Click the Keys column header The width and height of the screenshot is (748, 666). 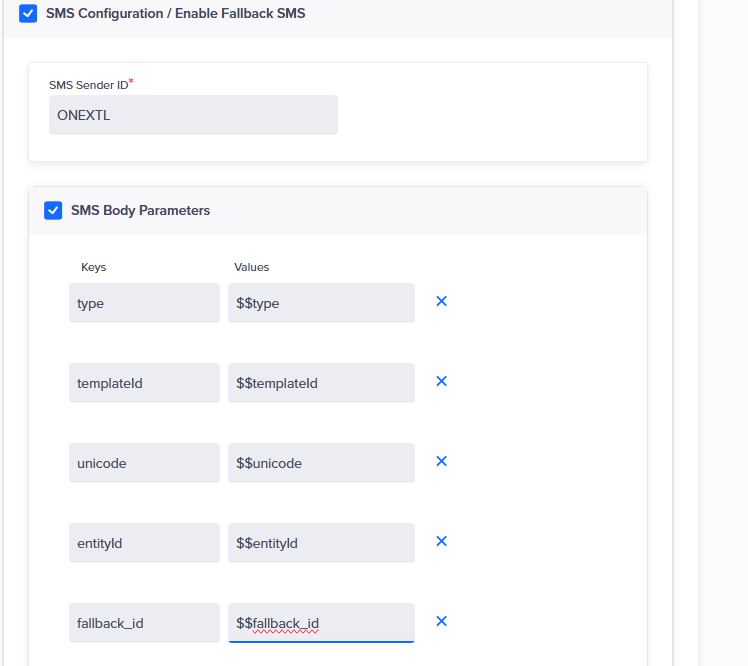click(94, 267)
